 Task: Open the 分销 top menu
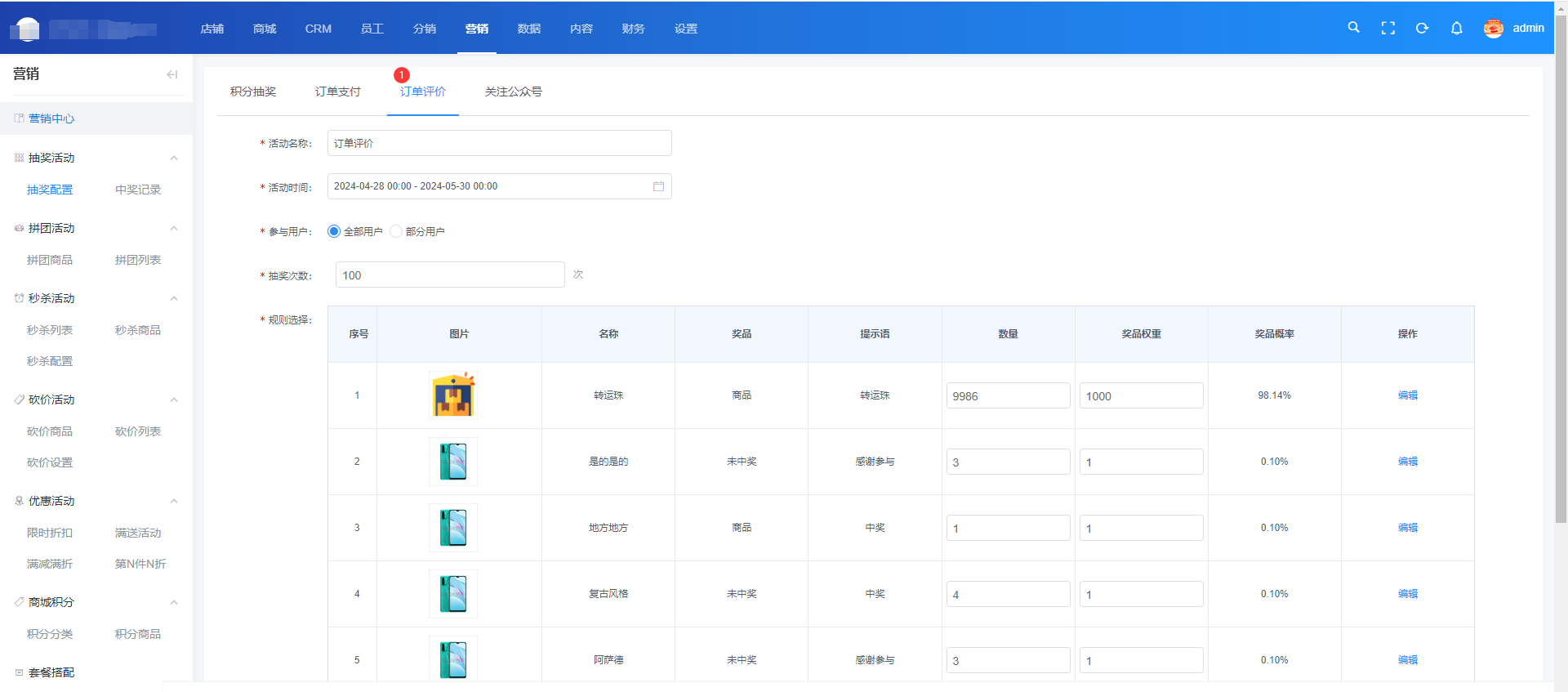pos(425,29)
